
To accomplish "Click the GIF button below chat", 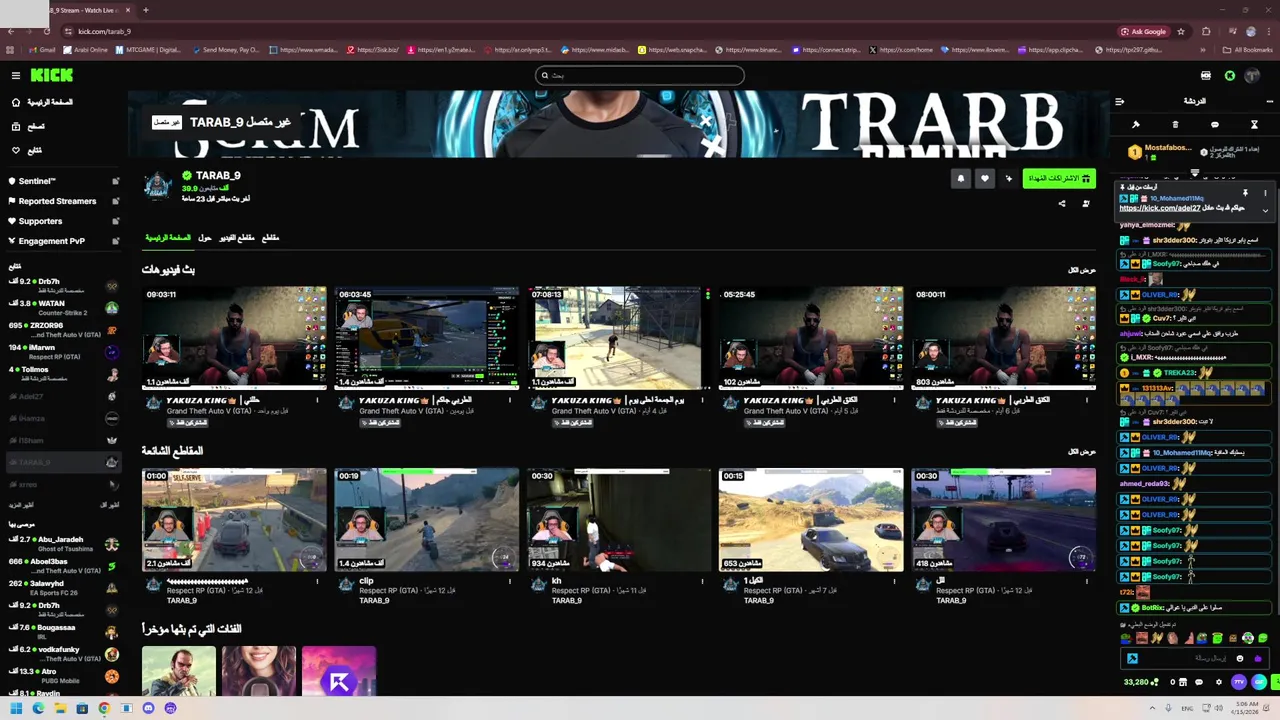I will point(1258,682).
